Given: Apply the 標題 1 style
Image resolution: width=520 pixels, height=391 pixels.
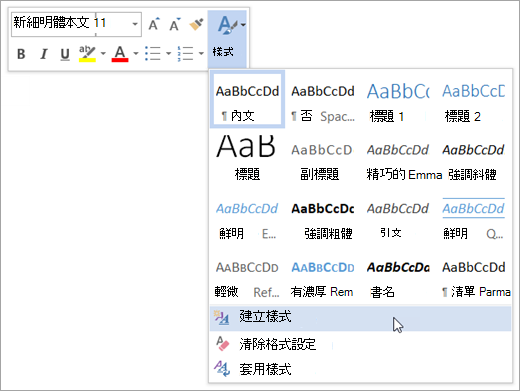Looking at the screenshot, I should click(x=398, y=103).
